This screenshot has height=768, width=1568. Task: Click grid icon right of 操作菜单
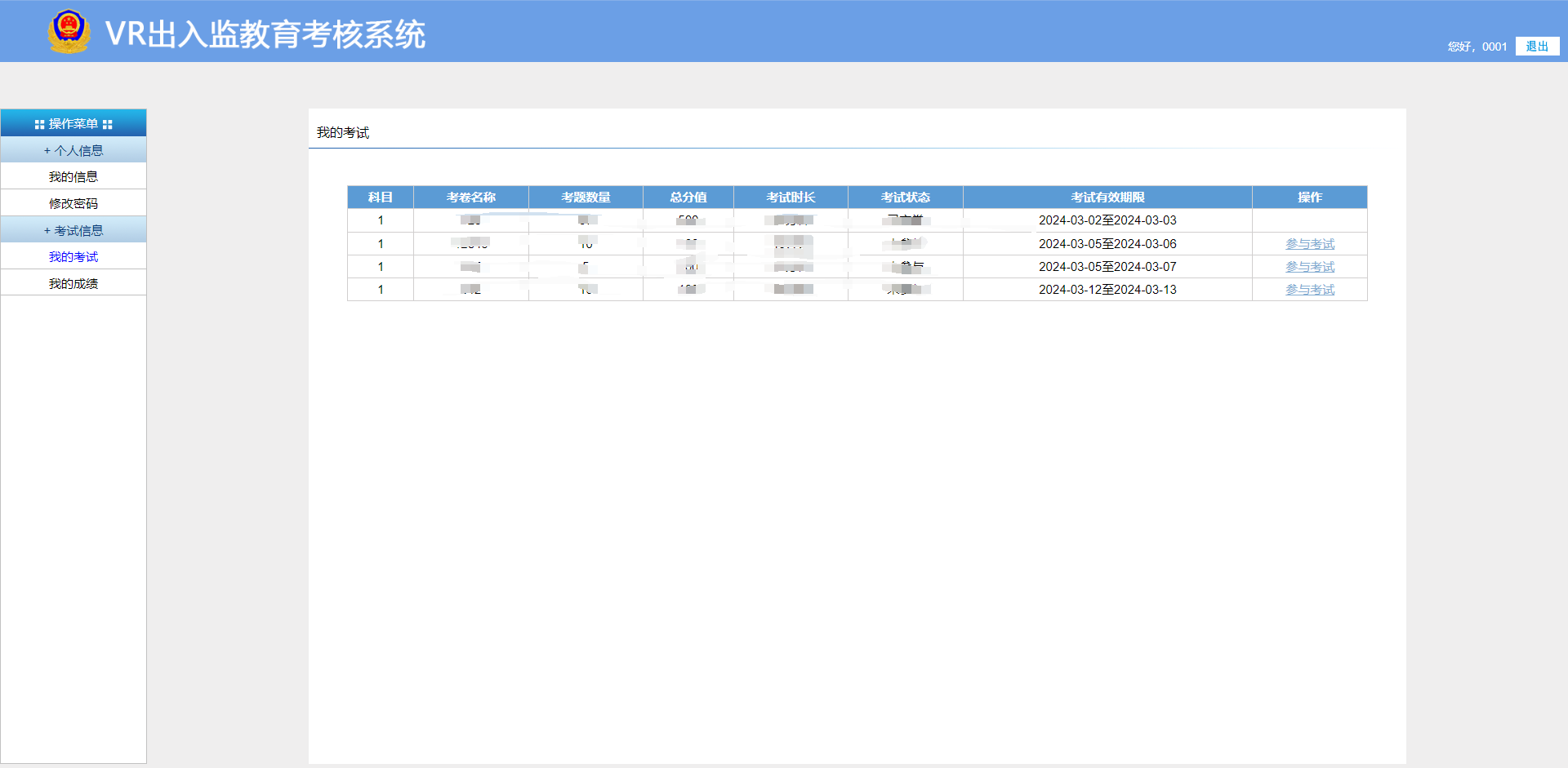pyautogui.click(x=107, y=125)
